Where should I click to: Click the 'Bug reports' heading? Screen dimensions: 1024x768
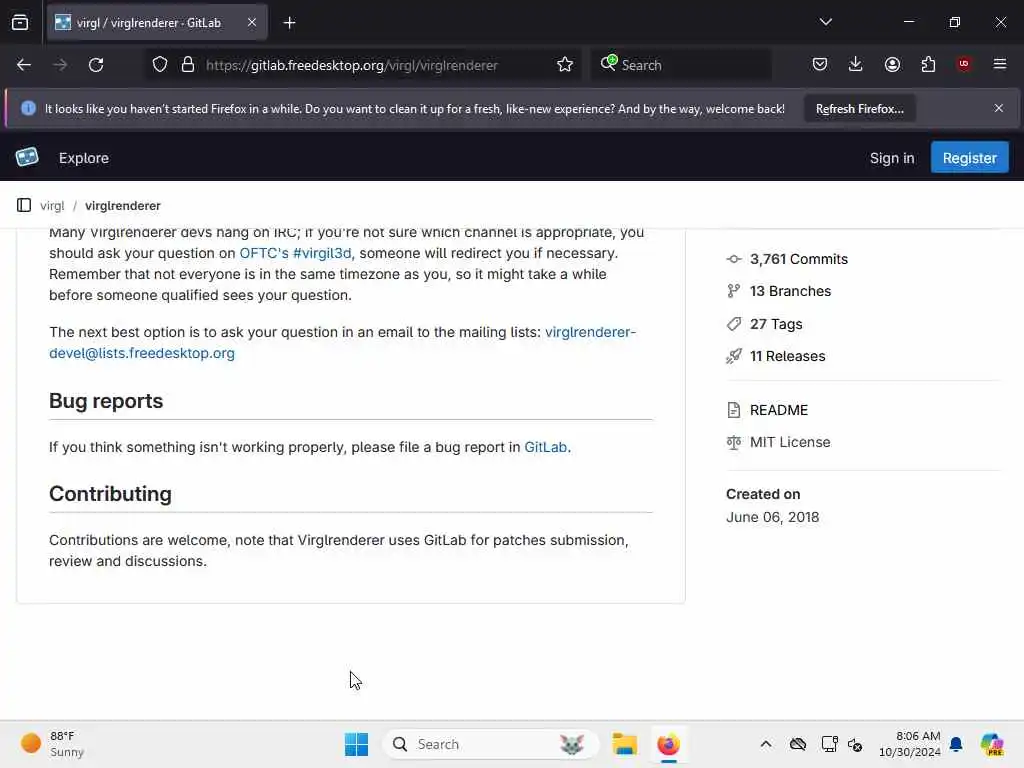[106, 400]
